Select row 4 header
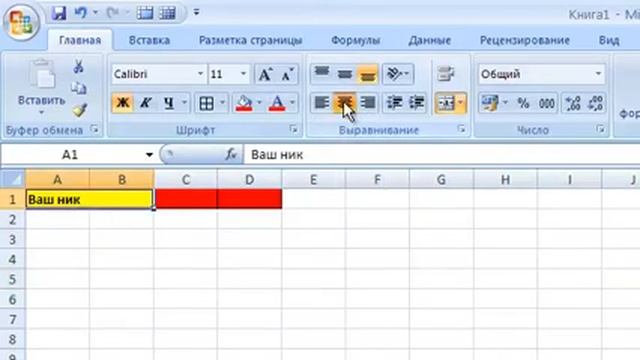The width and height of the screenshot is (640, 360). pyautogui.click(x=13, y=260)
